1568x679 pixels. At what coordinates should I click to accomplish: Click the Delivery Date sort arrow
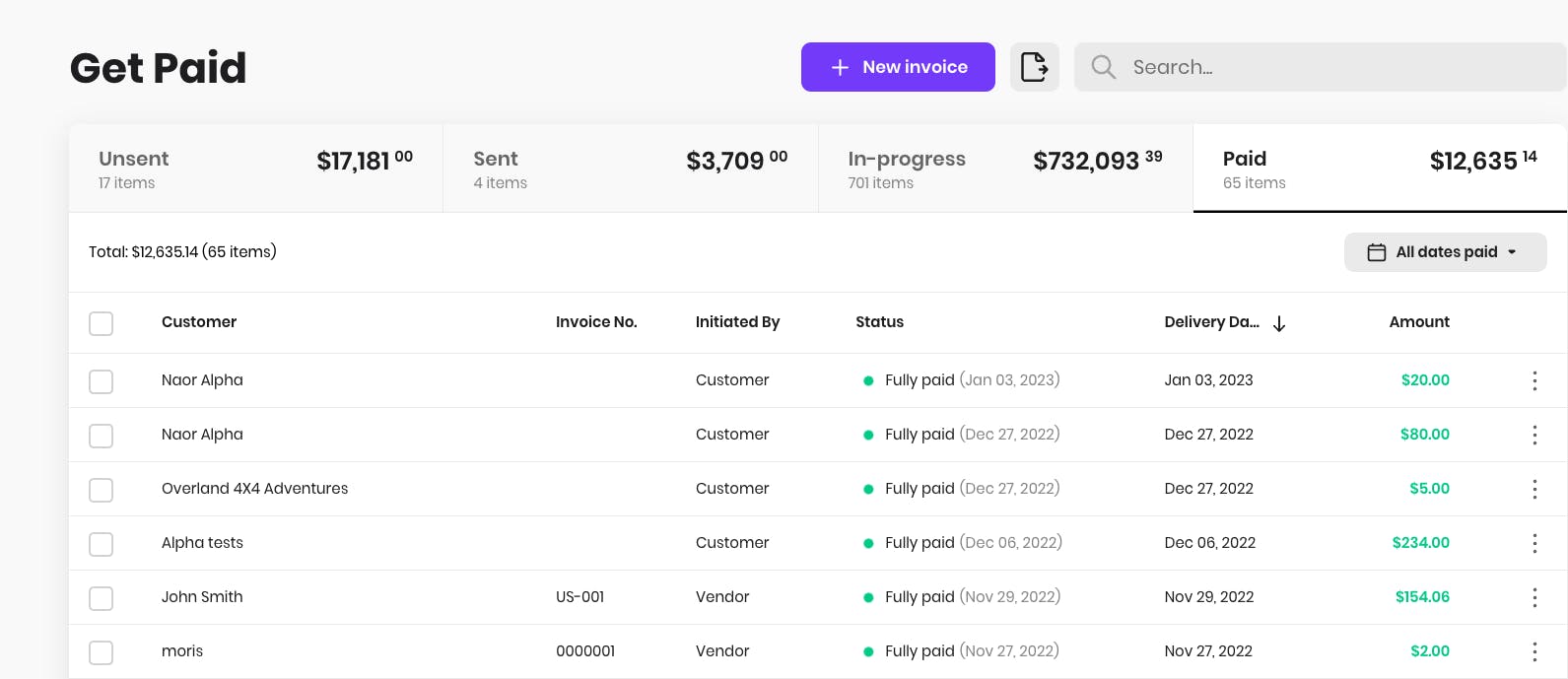(1279, 323)
